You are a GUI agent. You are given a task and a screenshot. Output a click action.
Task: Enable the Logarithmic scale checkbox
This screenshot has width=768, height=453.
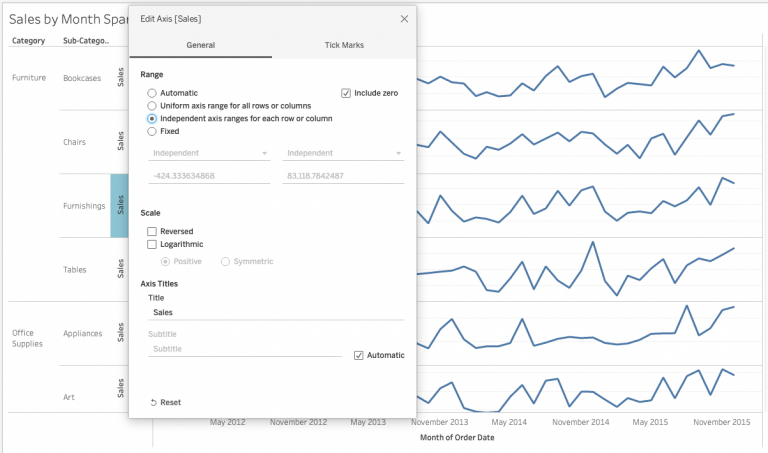152,244
